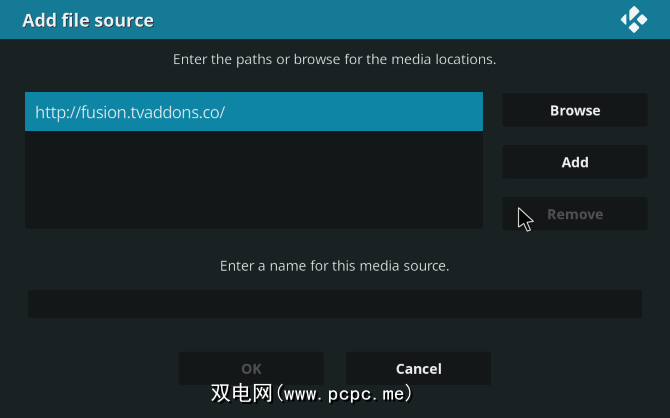670x418 pixels.
Task: Select the http://fusion.tvaddons.co/ path entry
Action: [x=254, y=112]
